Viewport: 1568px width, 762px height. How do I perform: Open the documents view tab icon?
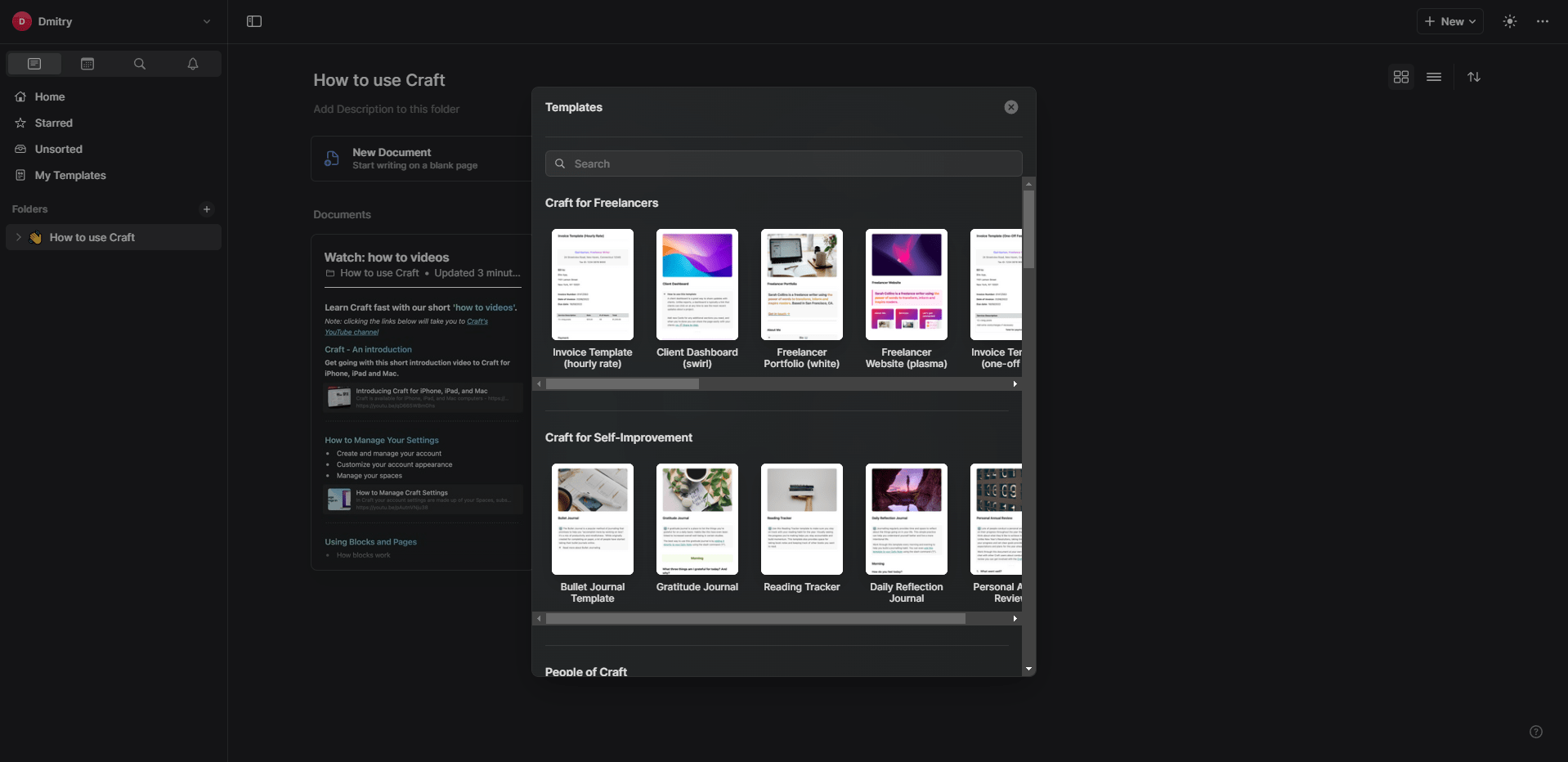tap(34, 64)
